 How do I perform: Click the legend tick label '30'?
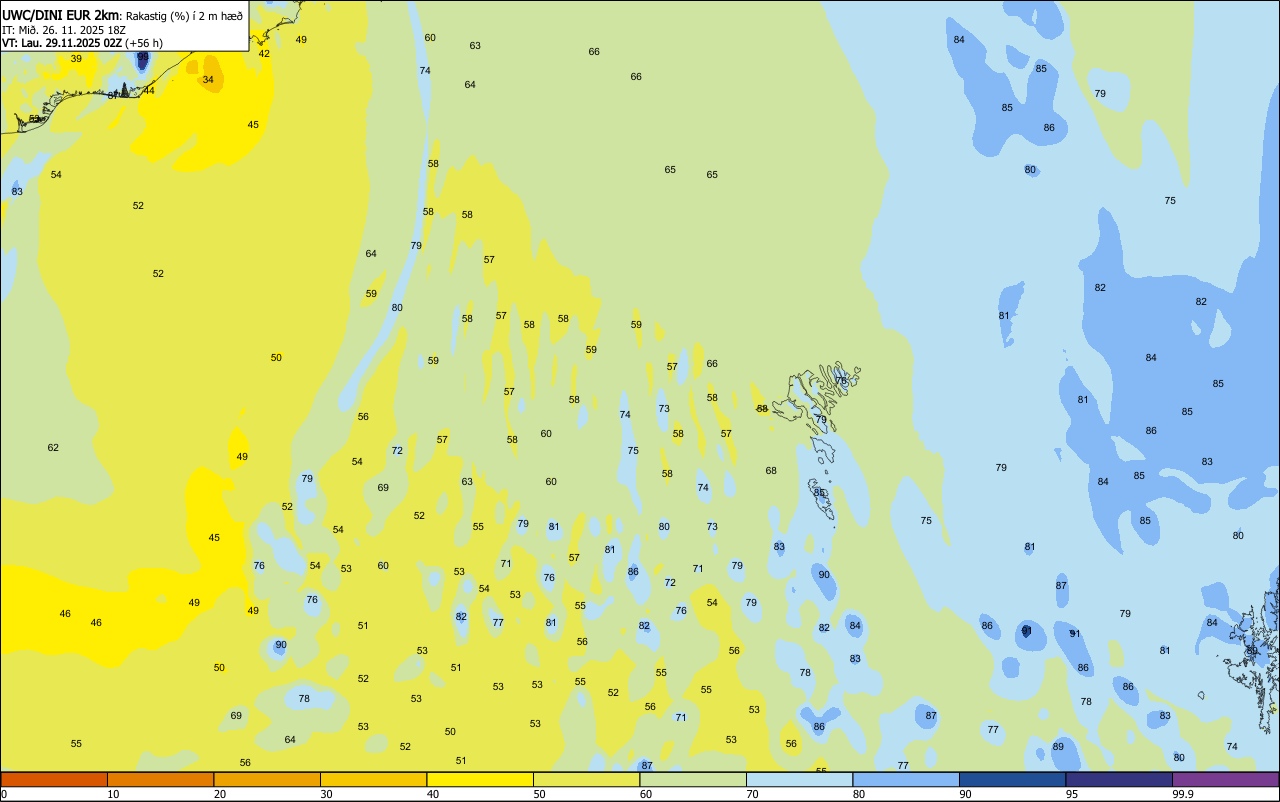326,794
